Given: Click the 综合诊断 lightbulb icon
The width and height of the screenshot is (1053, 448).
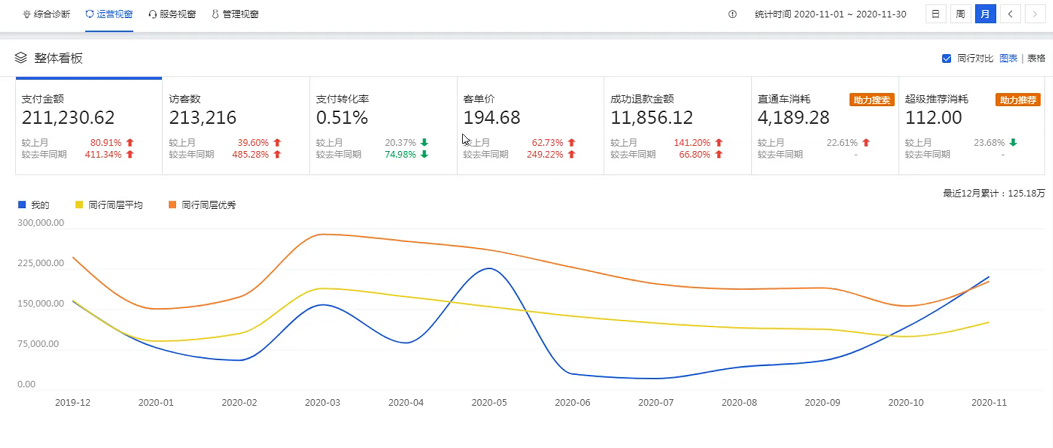Looking at the screenshot, I should (x=27, y=14).
